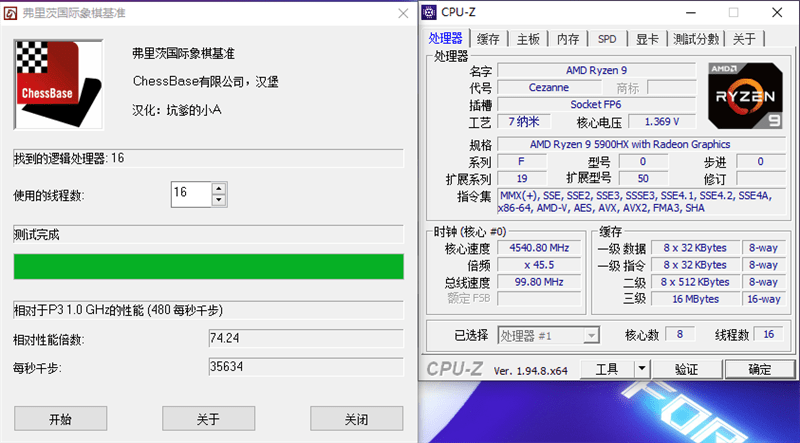
Task: Click the process value 7 纳米
Action: (524, 121)
